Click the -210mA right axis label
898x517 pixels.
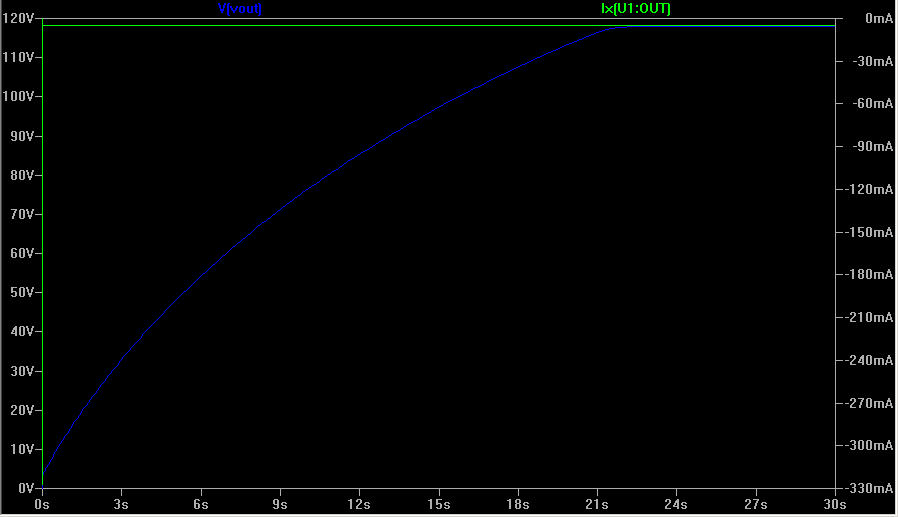click(869, 317)
